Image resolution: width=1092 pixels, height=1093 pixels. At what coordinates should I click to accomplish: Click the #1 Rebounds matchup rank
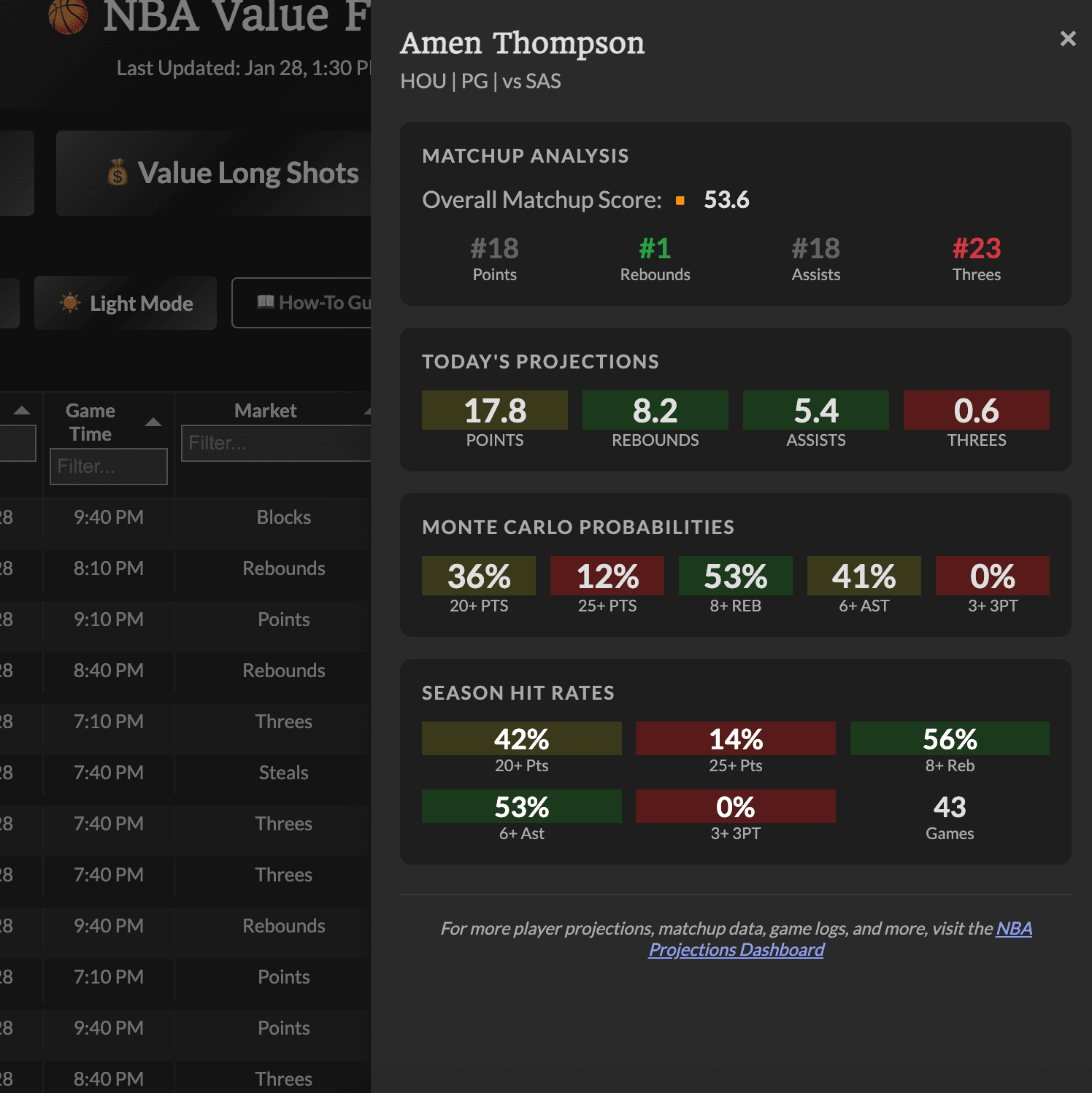[x=655, y=259]
